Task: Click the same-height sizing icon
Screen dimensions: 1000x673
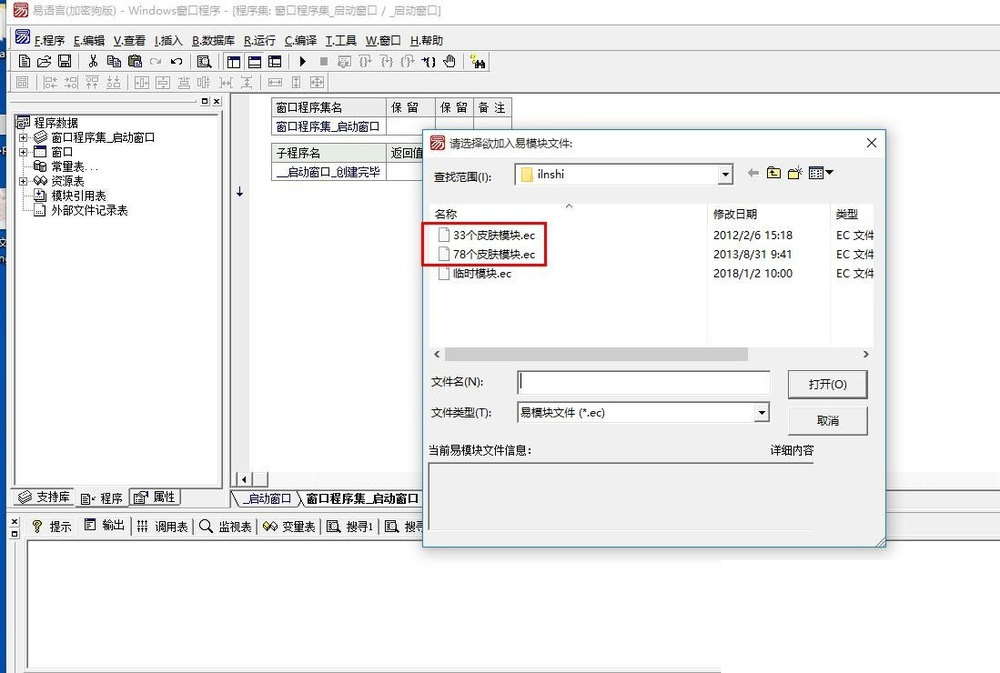Action: (x=296, y=82)
